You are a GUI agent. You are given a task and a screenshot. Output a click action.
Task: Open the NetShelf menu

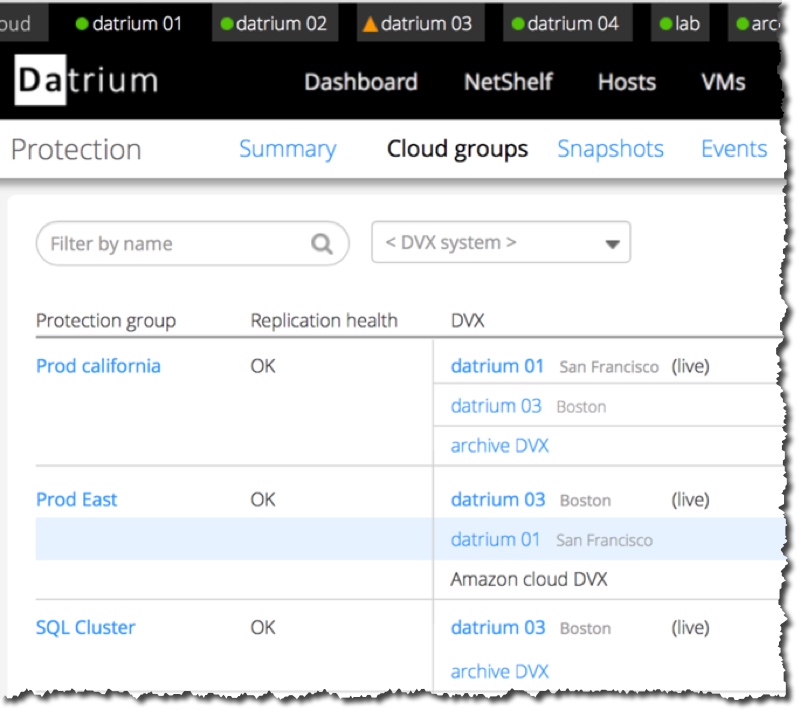tap(508, 82)
